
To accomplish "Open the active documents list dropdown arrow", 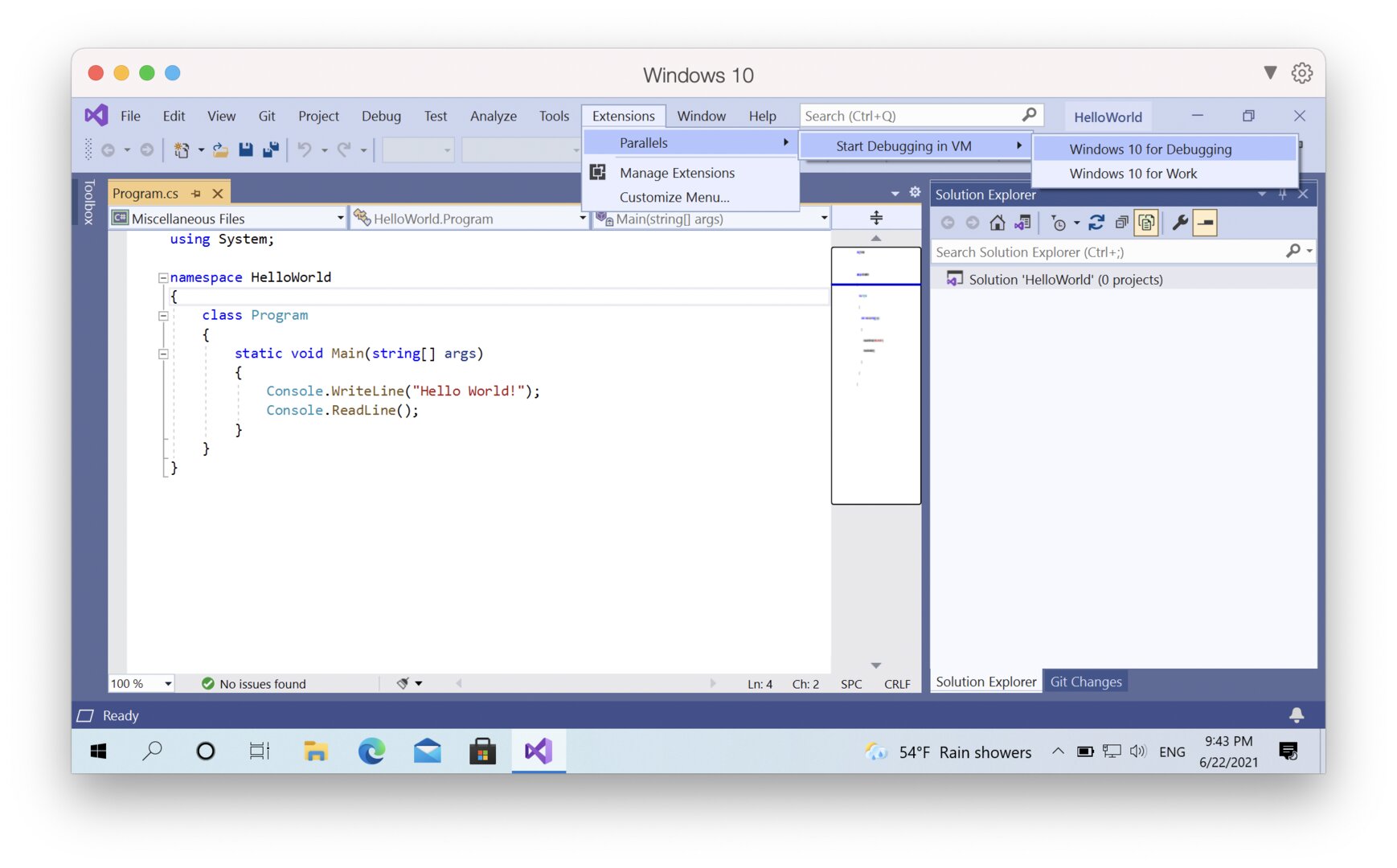I will pyautogui.click(x=895, y=193).
